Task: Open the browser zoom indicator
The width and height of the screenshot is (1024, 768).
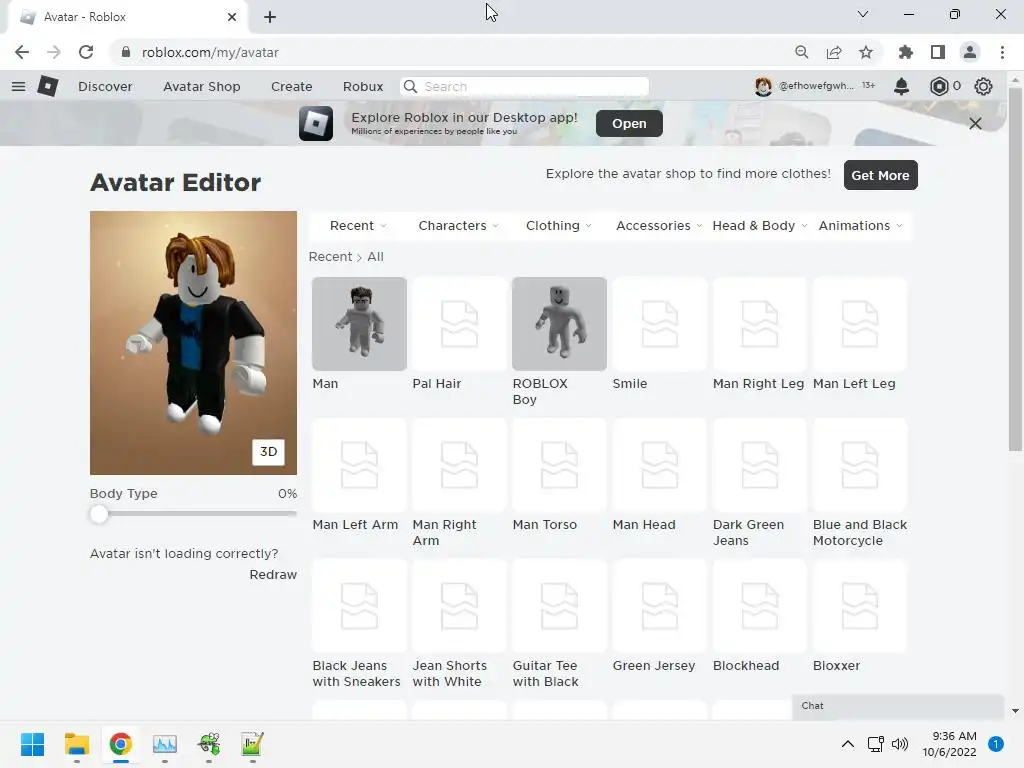Action: click(x=801, y=52)
